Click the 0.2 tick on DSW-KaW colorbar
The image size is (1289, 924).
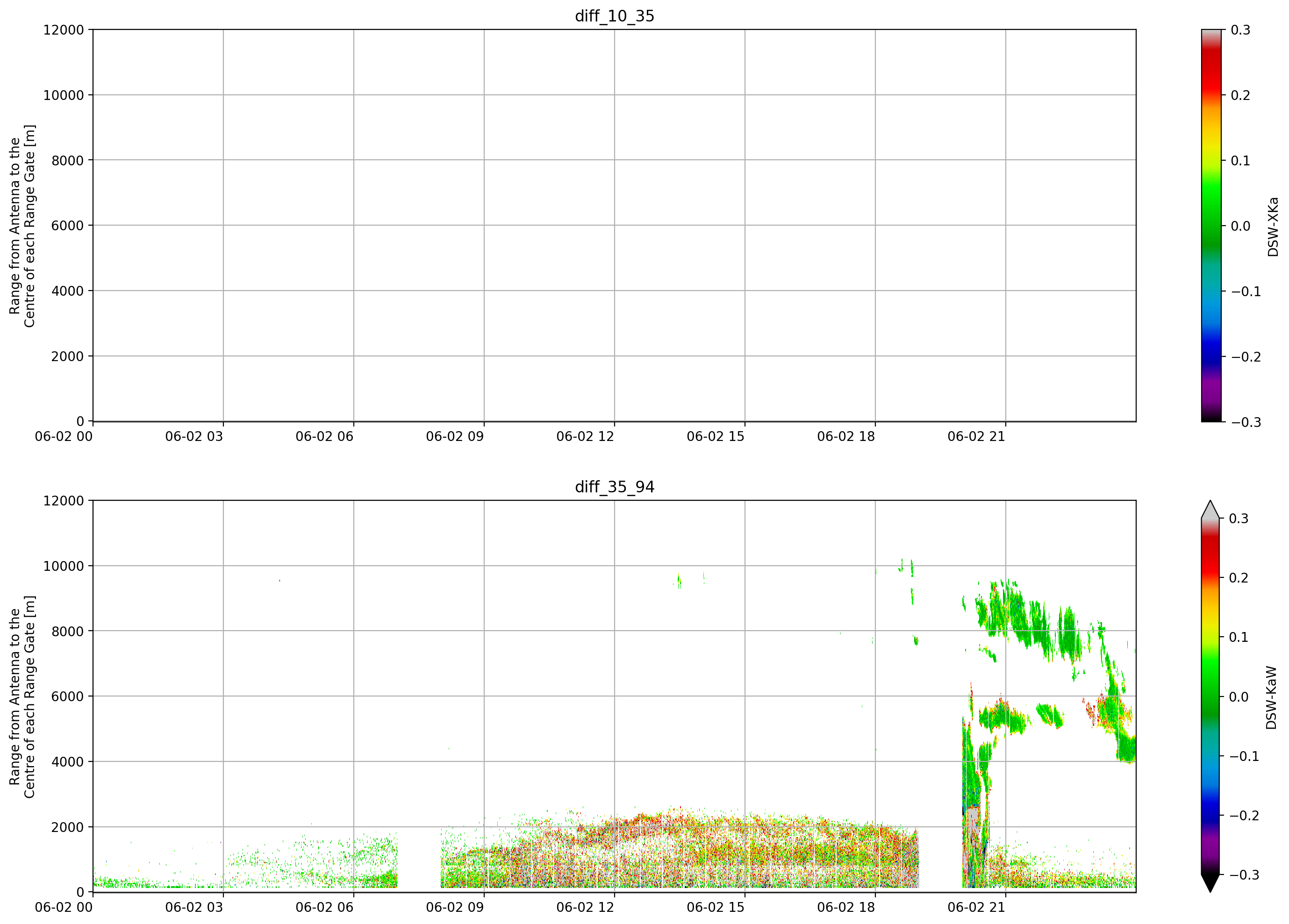[1239, 577]
